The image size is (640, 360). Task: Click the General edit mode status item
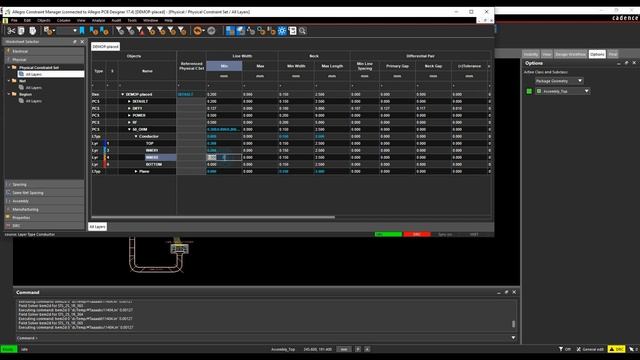coord(590,349)
